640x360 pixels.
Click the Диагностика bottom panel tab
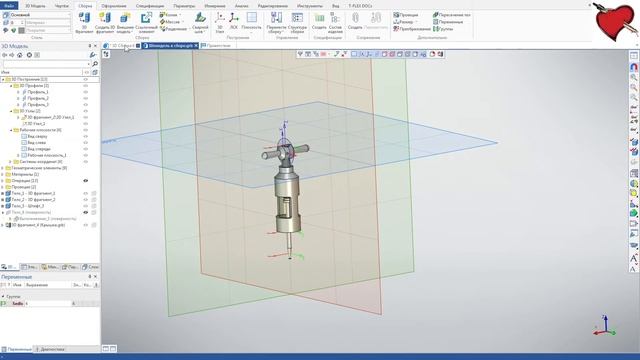(x=50, y=349)
